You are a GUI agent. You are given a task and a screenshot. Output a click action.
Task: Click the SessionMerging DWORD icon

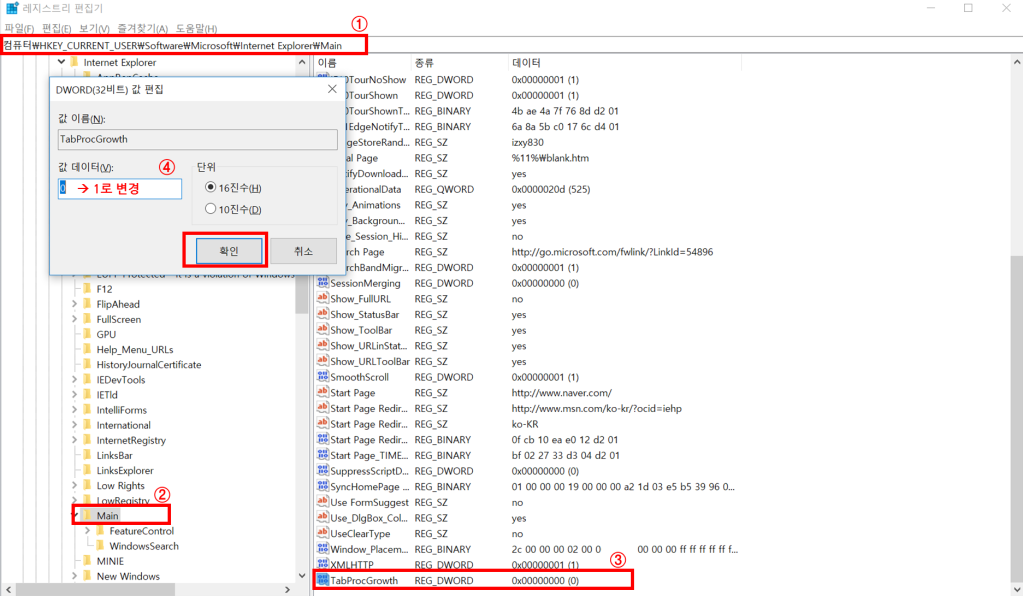tap(322, 282)
